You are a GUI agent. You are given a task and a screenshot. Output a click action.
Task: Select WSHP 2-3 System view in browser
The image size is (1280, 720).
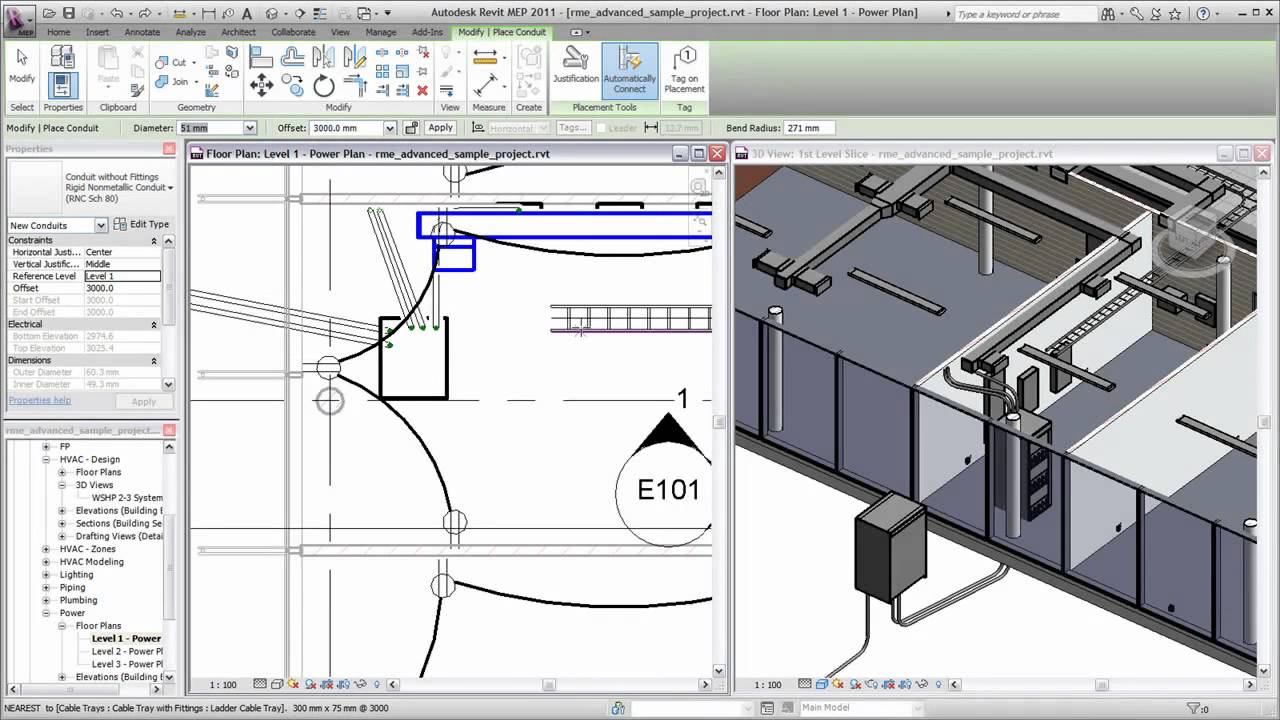(127, 497)
